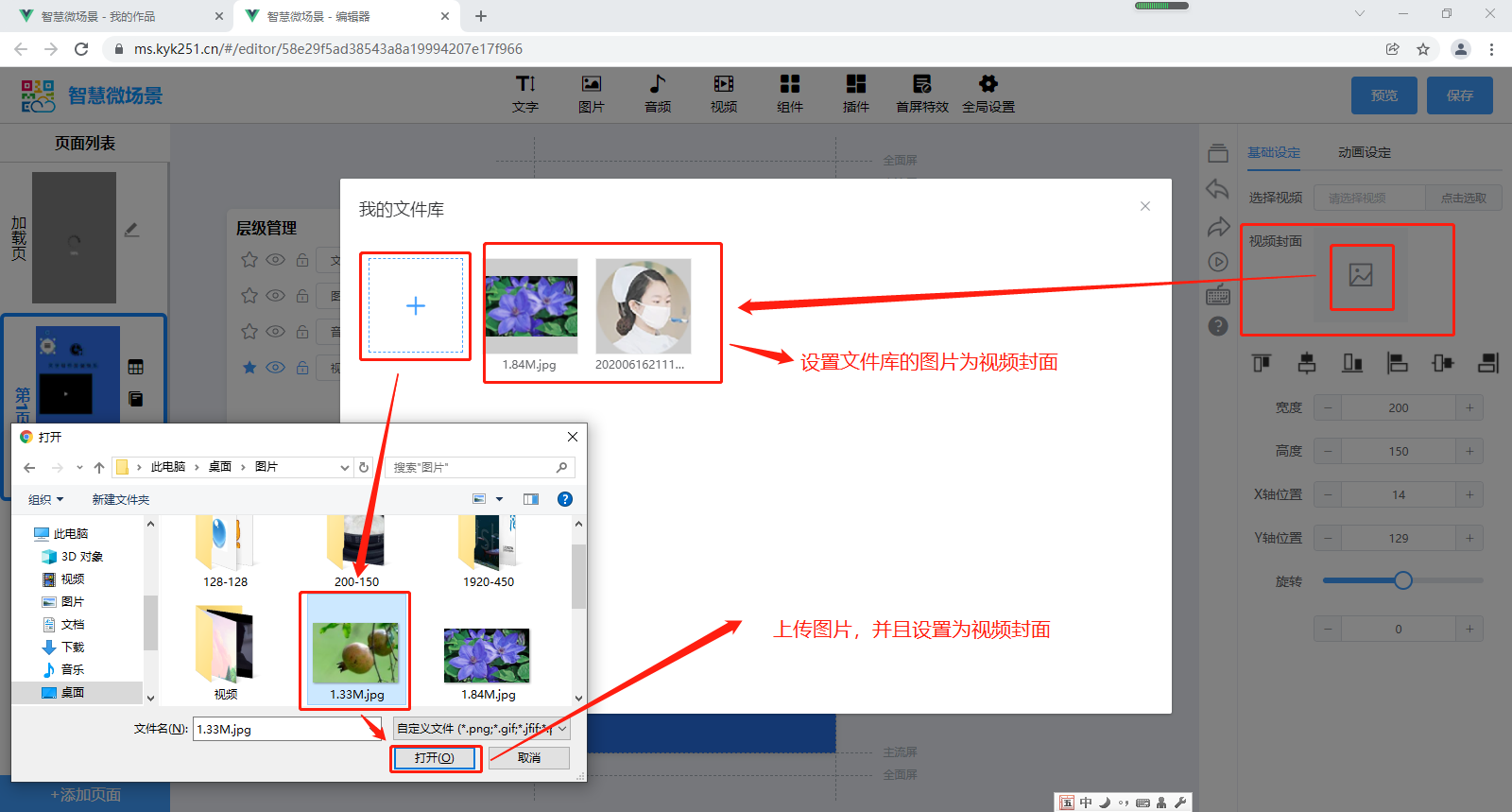The height and width of the screenshot is (812, 1512).
Task: Select the 1.33M.jpg file thumbnail
Action: 356,652
